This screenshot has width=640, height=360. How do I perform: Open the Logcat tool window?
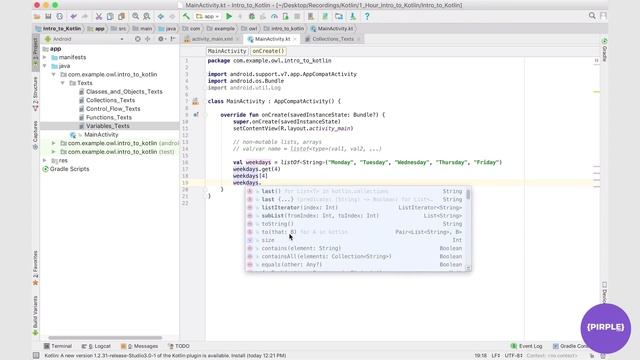click(x=96, y=346)
